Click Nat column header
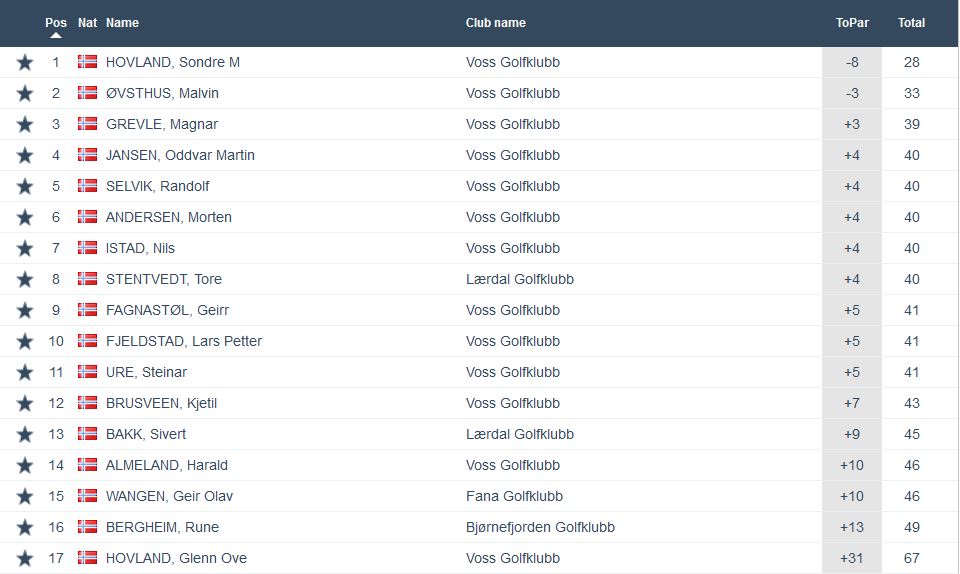The height and width of the screenshot is (574, 960). click(87, 23)
